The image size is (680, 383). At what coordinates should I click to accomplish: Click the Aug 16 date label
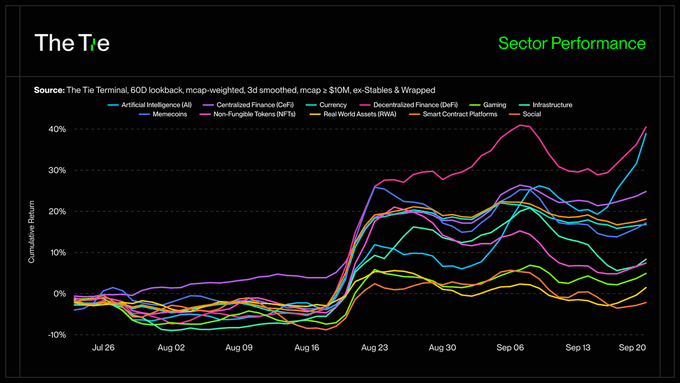click(307, 347)
